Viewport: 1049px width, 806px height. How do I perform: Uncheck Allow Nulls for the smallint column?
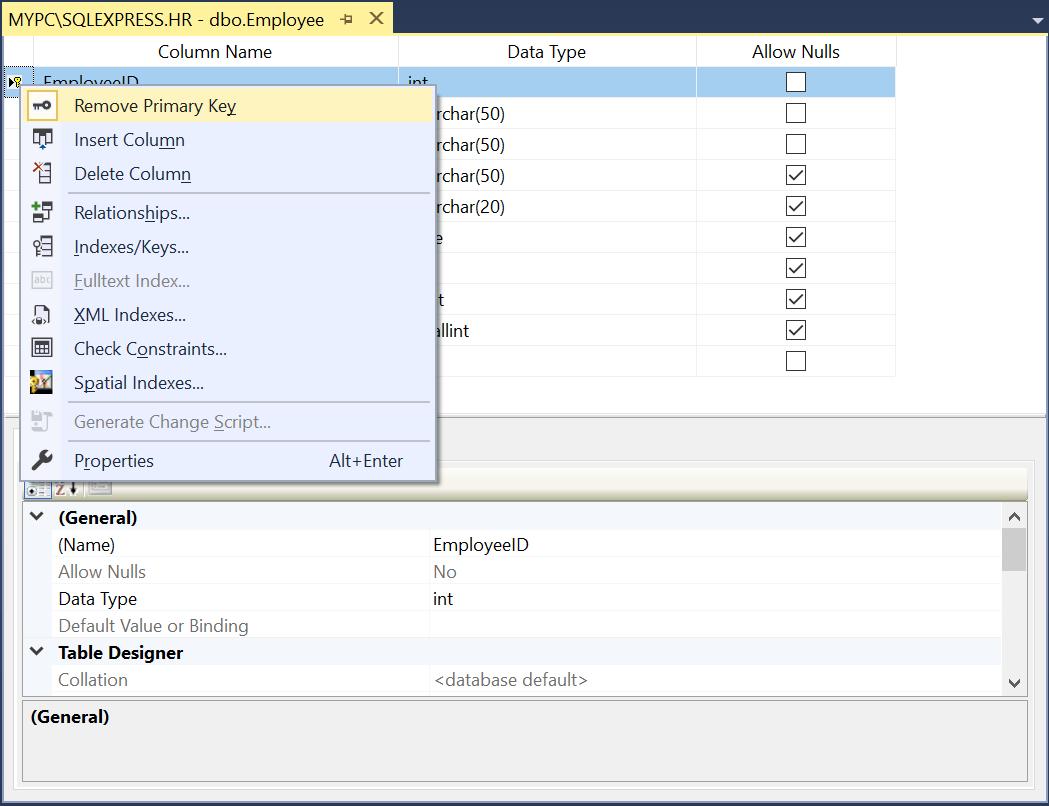pos(795,329)
